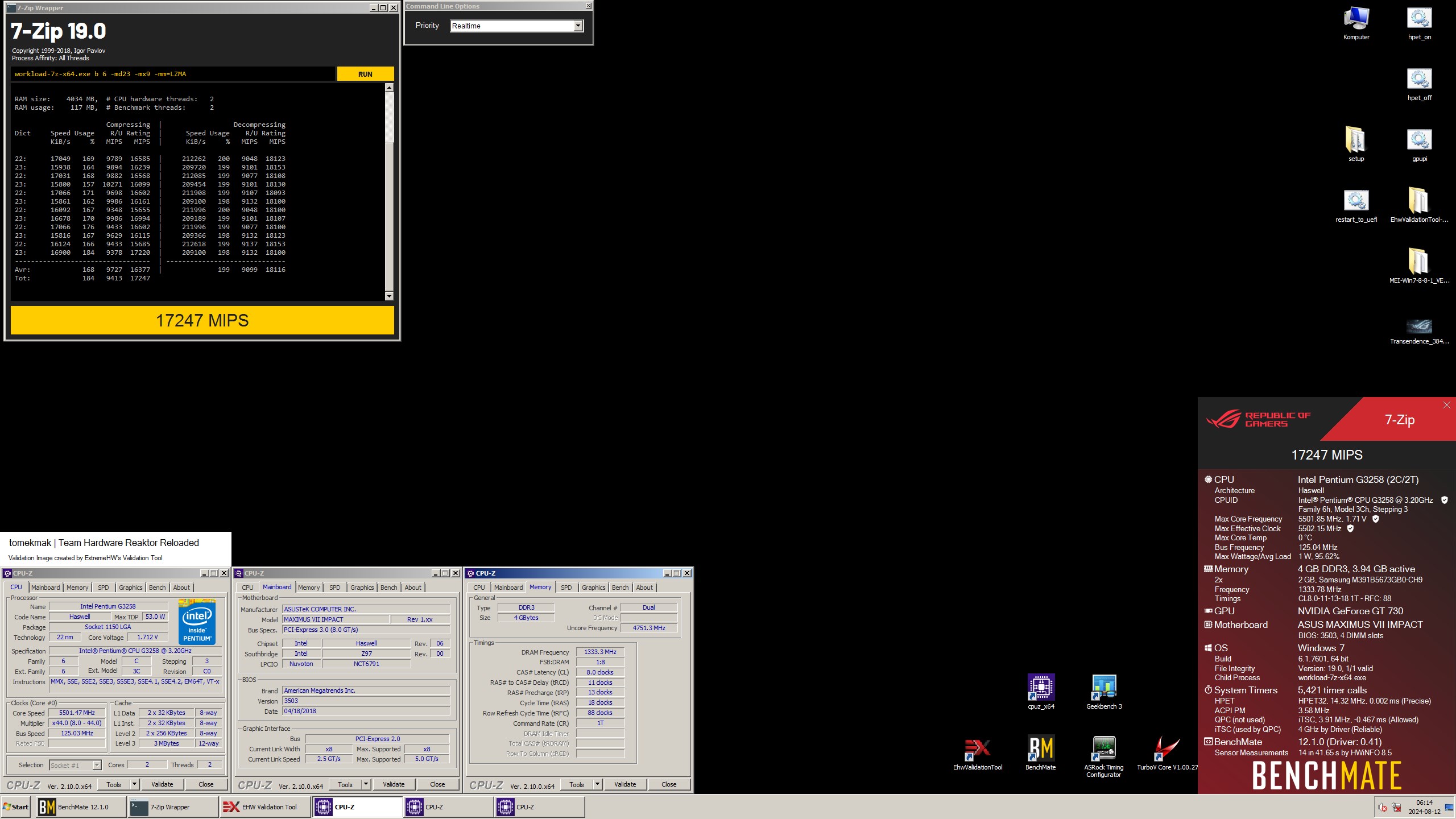The height and width of the screenshot is (819, 1456).
Task: Launch cpuz_x64 desktop shortcut
Action: [x=1041, y=692]
